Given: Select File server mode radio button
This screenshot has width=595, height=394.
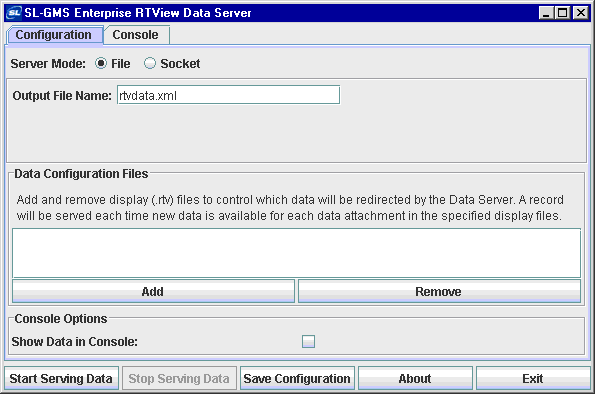Looking at the screenshot, I should pyautogui.click(x=101, y=63).
